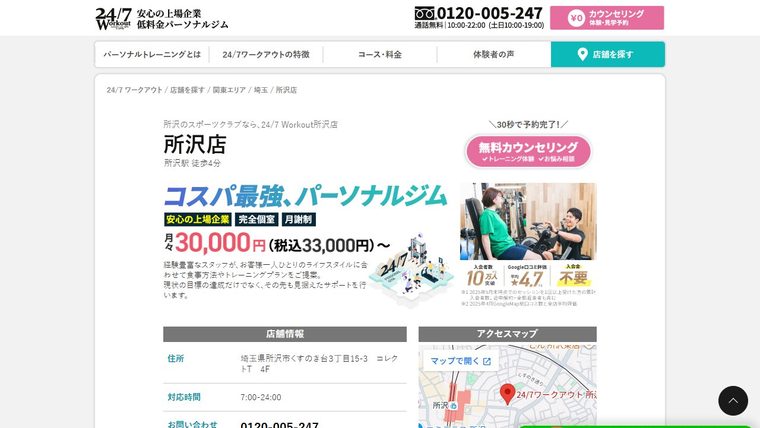Open 体験者の声 menu item
760x428 pixels.
[x=494, y=54]
